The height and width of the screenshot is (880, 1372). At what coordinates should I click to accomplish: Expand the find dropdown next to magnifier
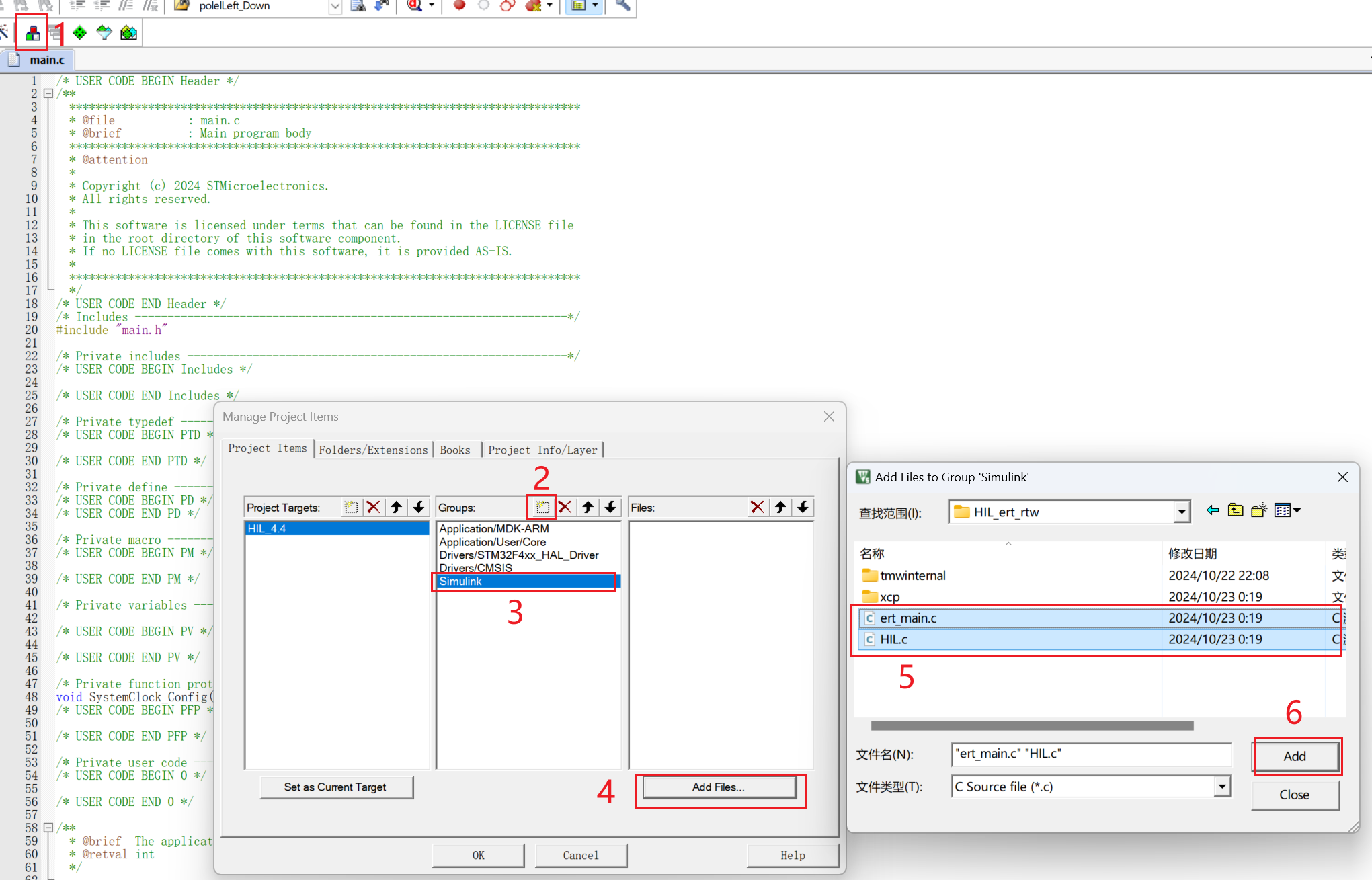click(431, 5)
